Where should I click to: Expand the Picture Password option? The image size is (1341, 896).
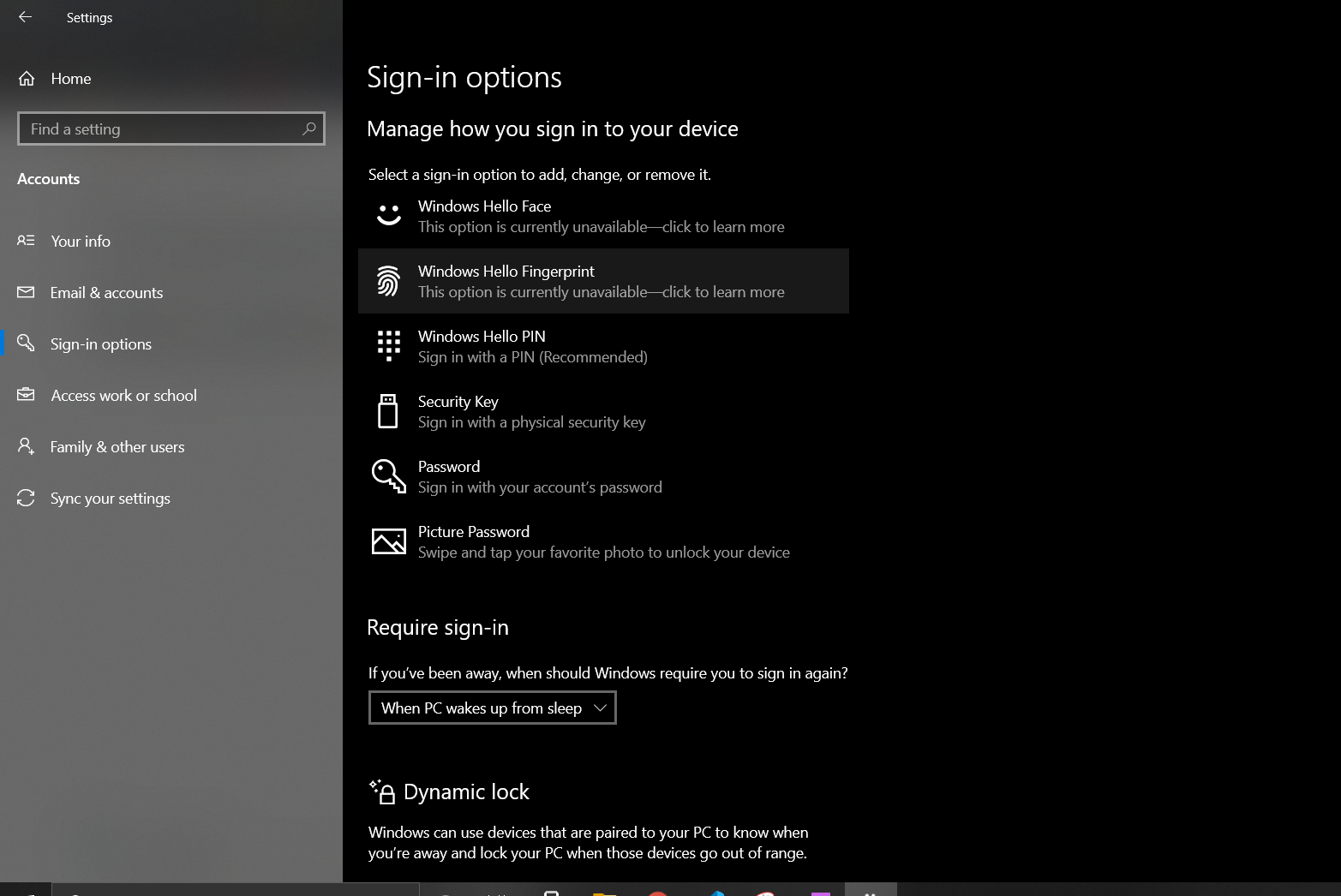603,541
